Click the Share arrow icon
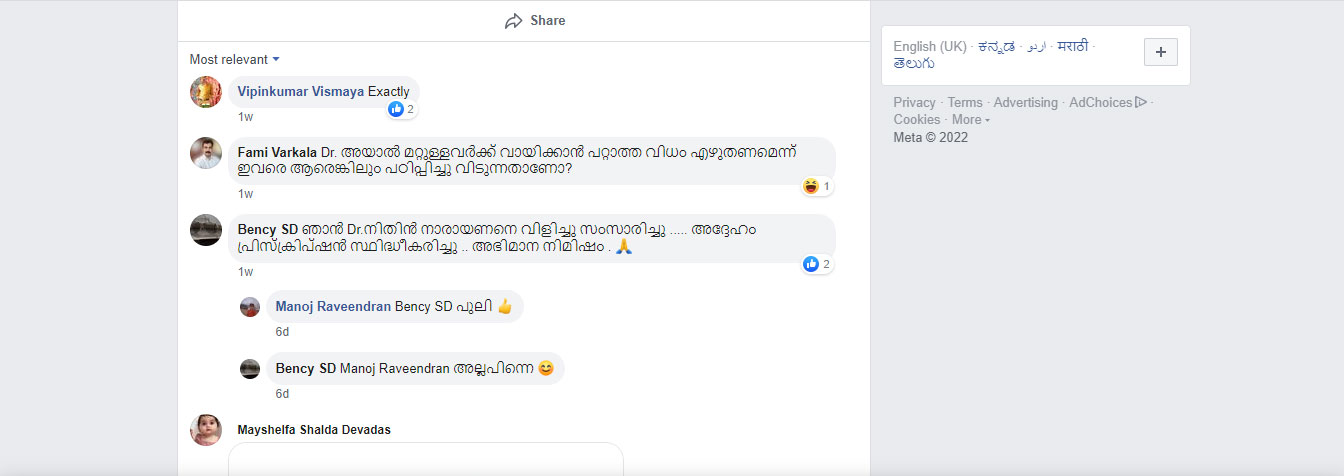This screenshot has height=476, width=1344. tap(514, 21)
